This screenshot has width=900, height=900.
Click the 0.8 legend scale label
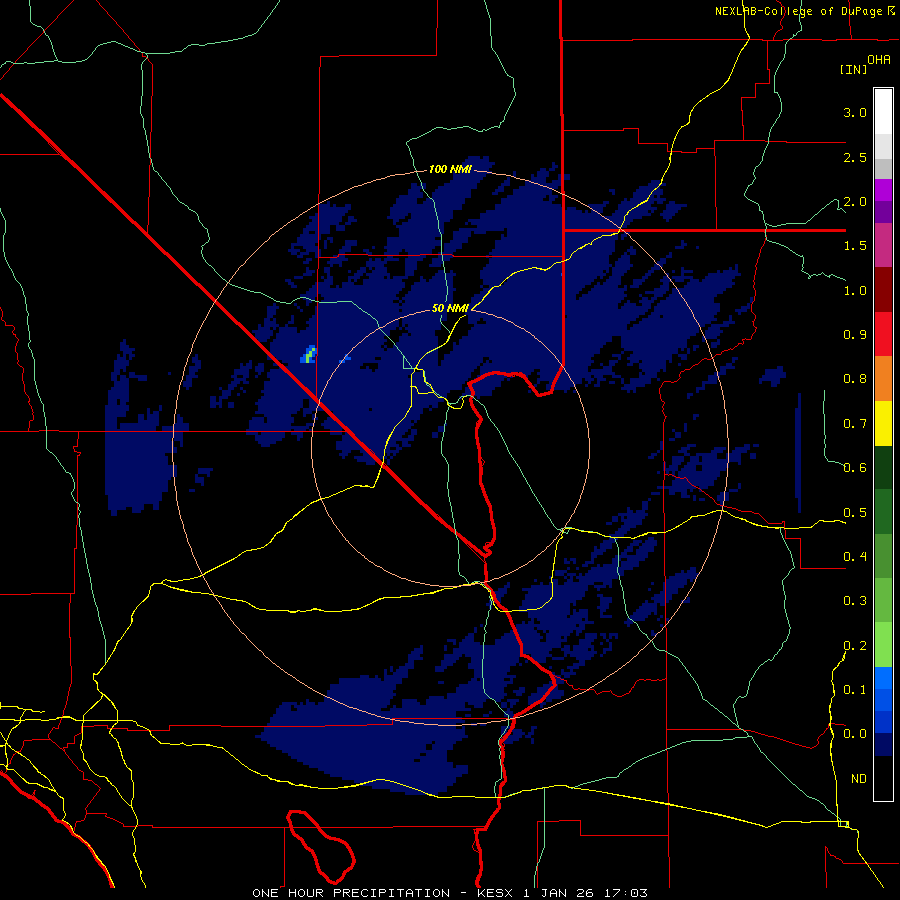coord(855,379)
